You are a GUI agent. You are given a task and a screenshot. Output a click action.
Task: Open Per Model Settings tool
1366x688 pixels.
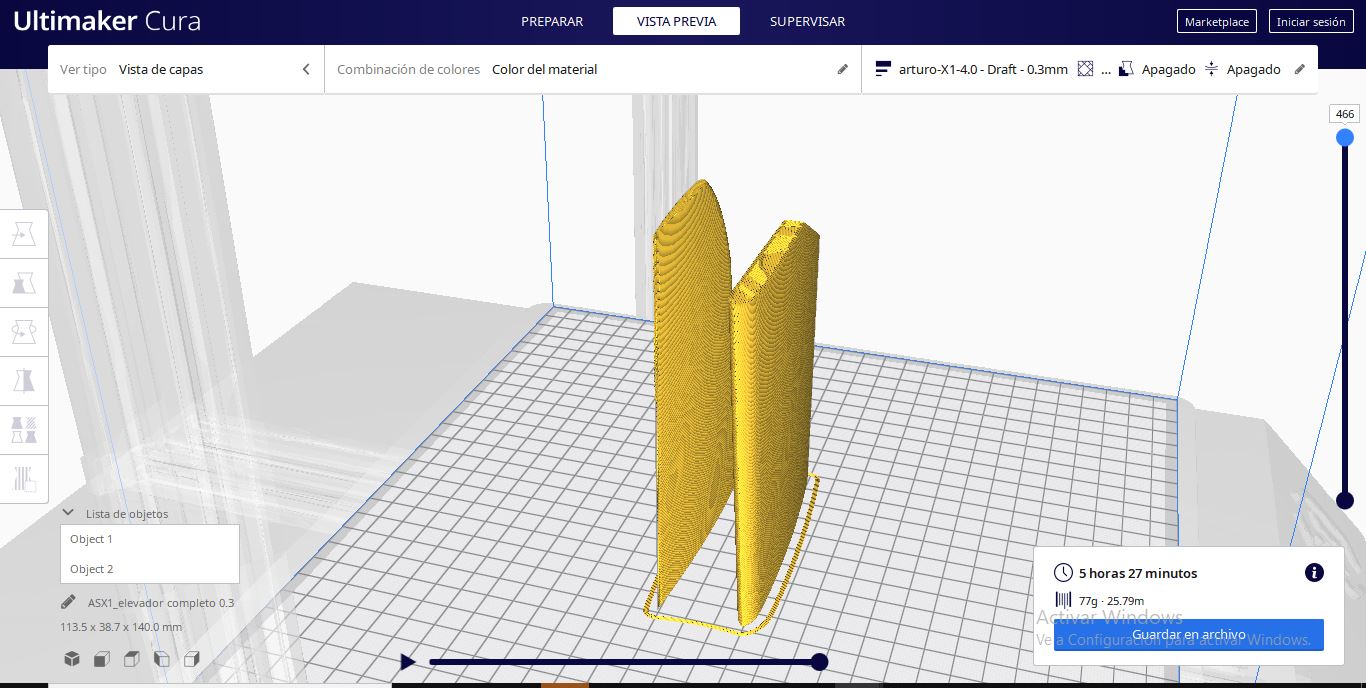point(24,429)
